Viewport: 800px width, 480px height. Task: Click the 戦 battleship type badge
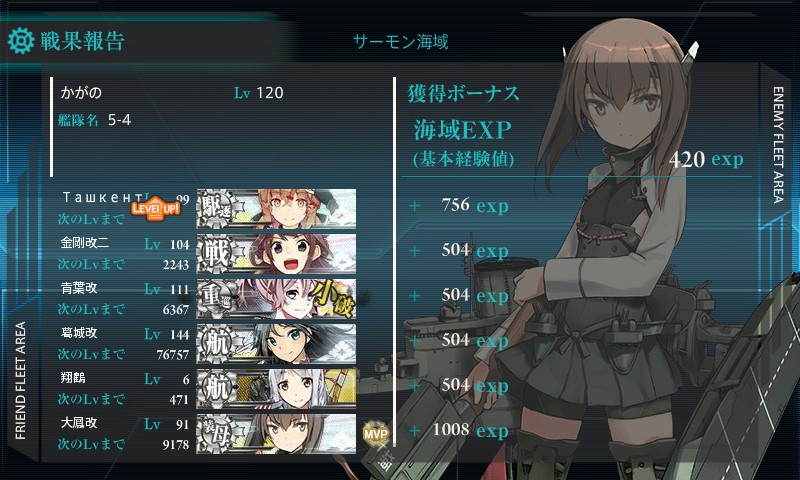pyautogui.click(x=216, y=254)
